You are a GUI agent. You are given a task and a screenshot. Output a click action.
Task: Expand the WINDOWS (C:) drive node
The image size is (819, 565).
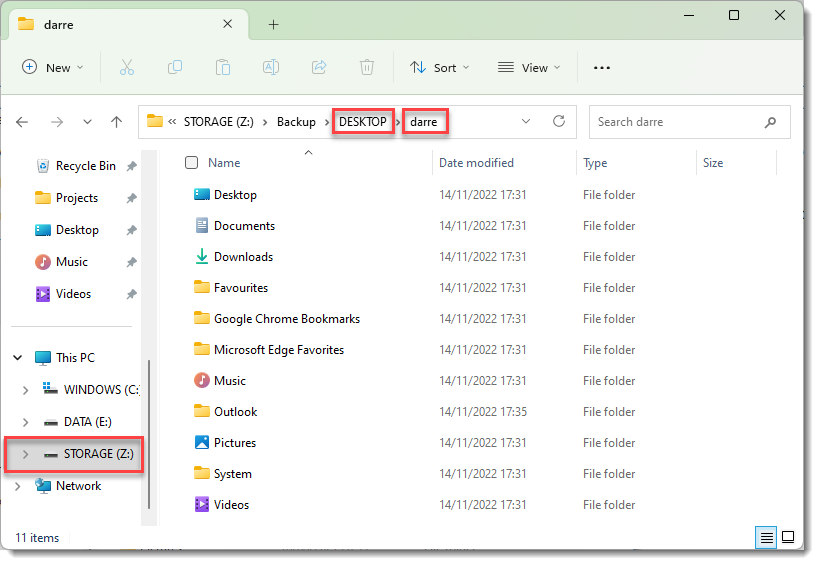click(25, 390)
